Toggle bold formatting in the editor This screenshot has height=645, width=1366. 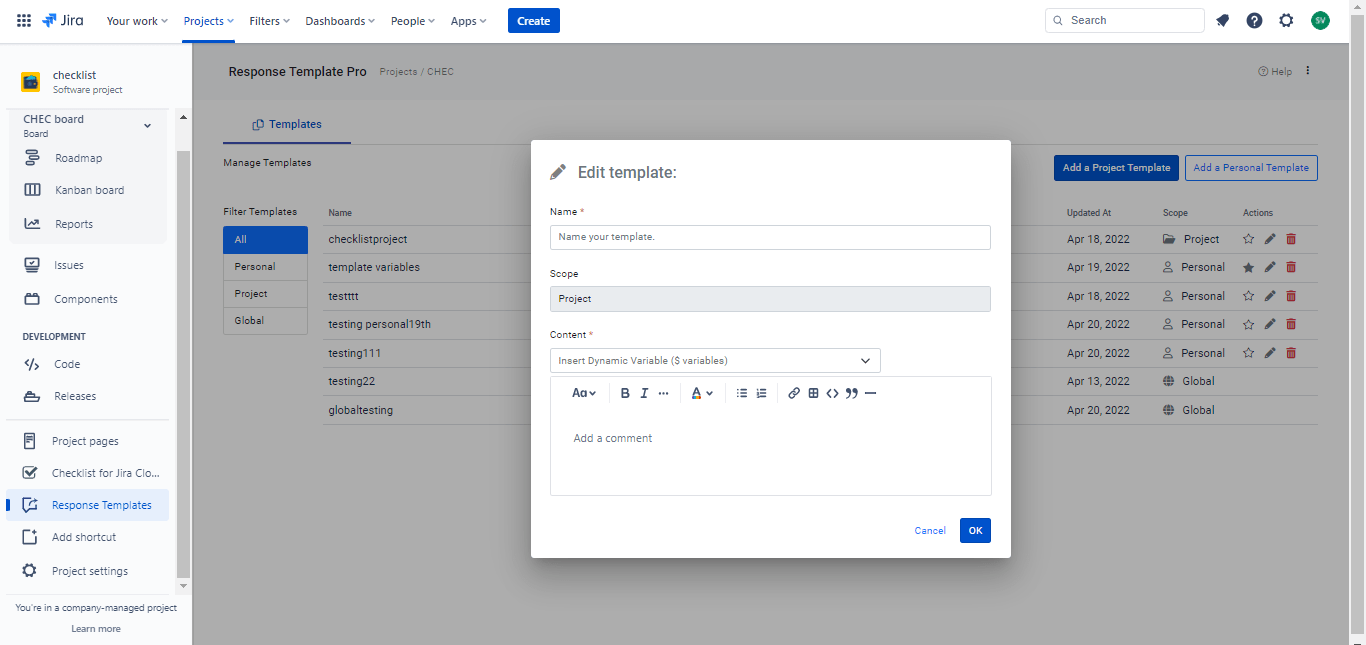(x=625, y=392)
